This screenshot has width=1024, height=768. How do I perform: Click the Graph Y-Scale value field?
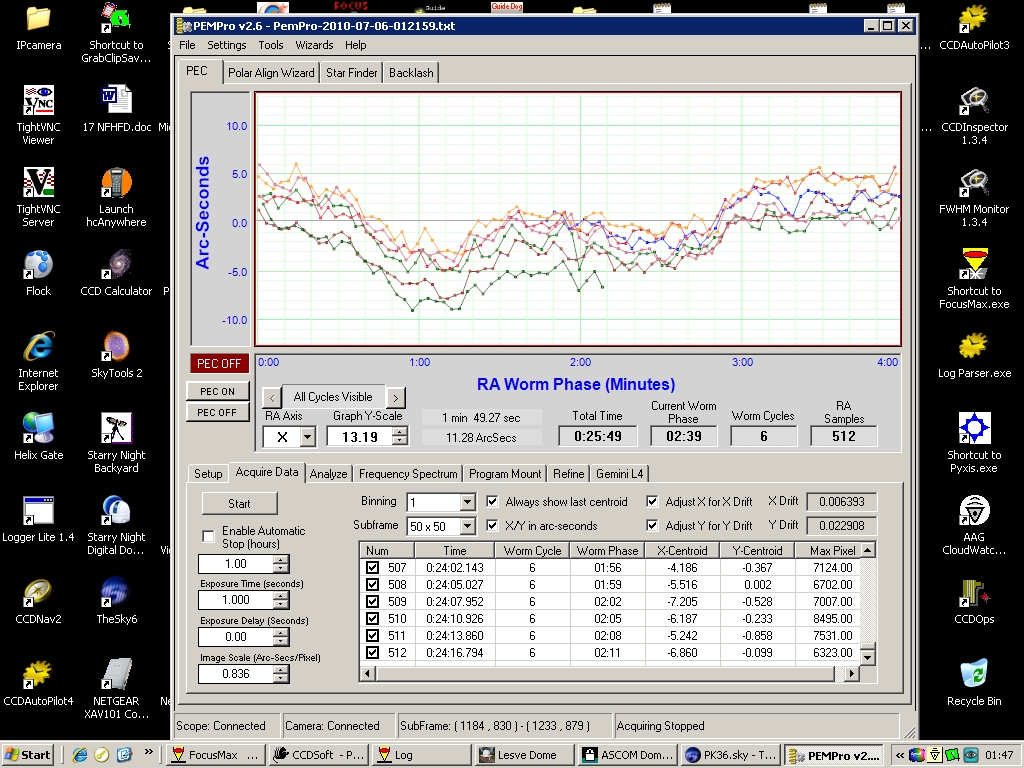(x=360, y=437)
